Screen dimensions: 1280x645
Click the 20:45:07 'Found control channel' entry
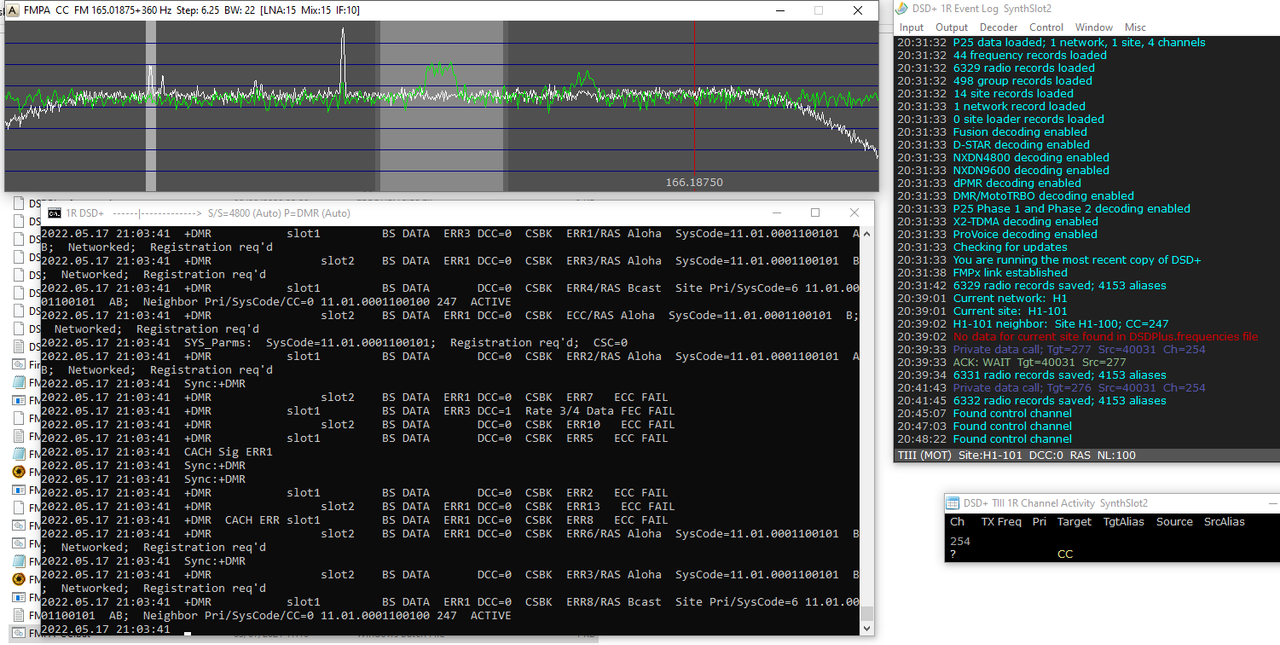click(1012, 413)
